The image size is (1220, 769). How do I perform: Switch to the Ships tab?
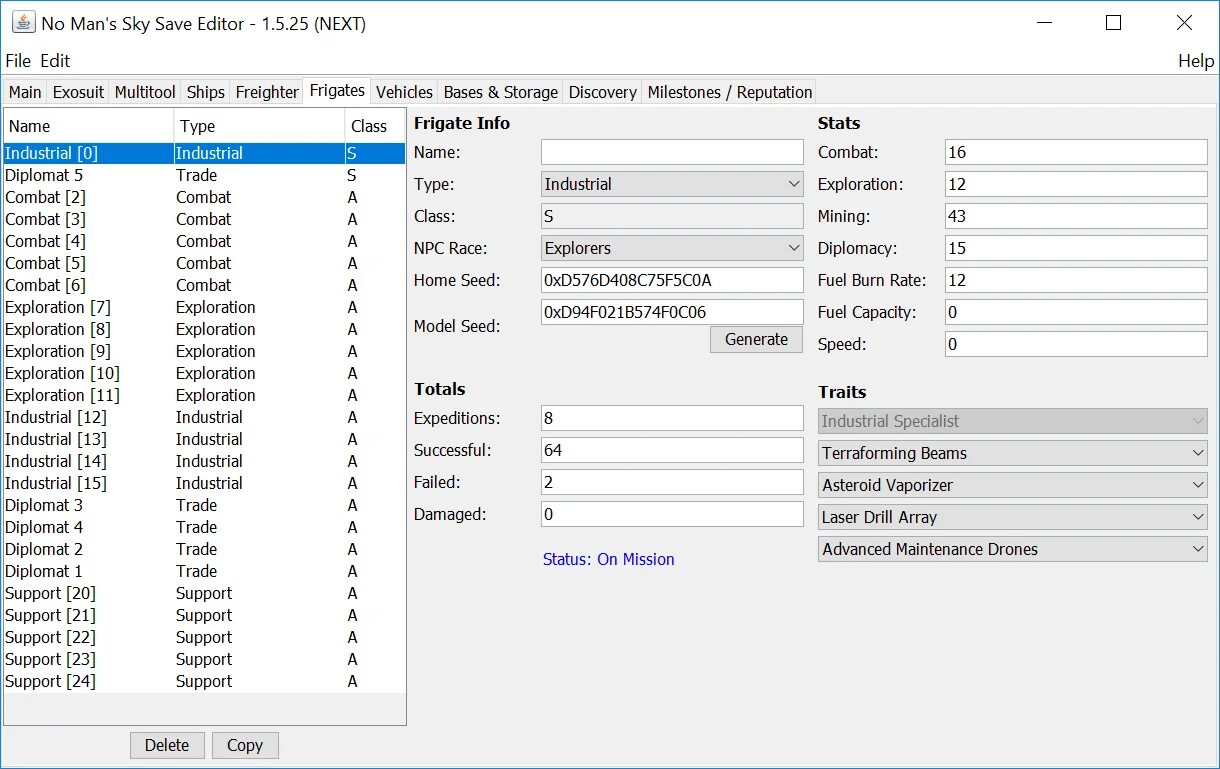coord(205,92)
